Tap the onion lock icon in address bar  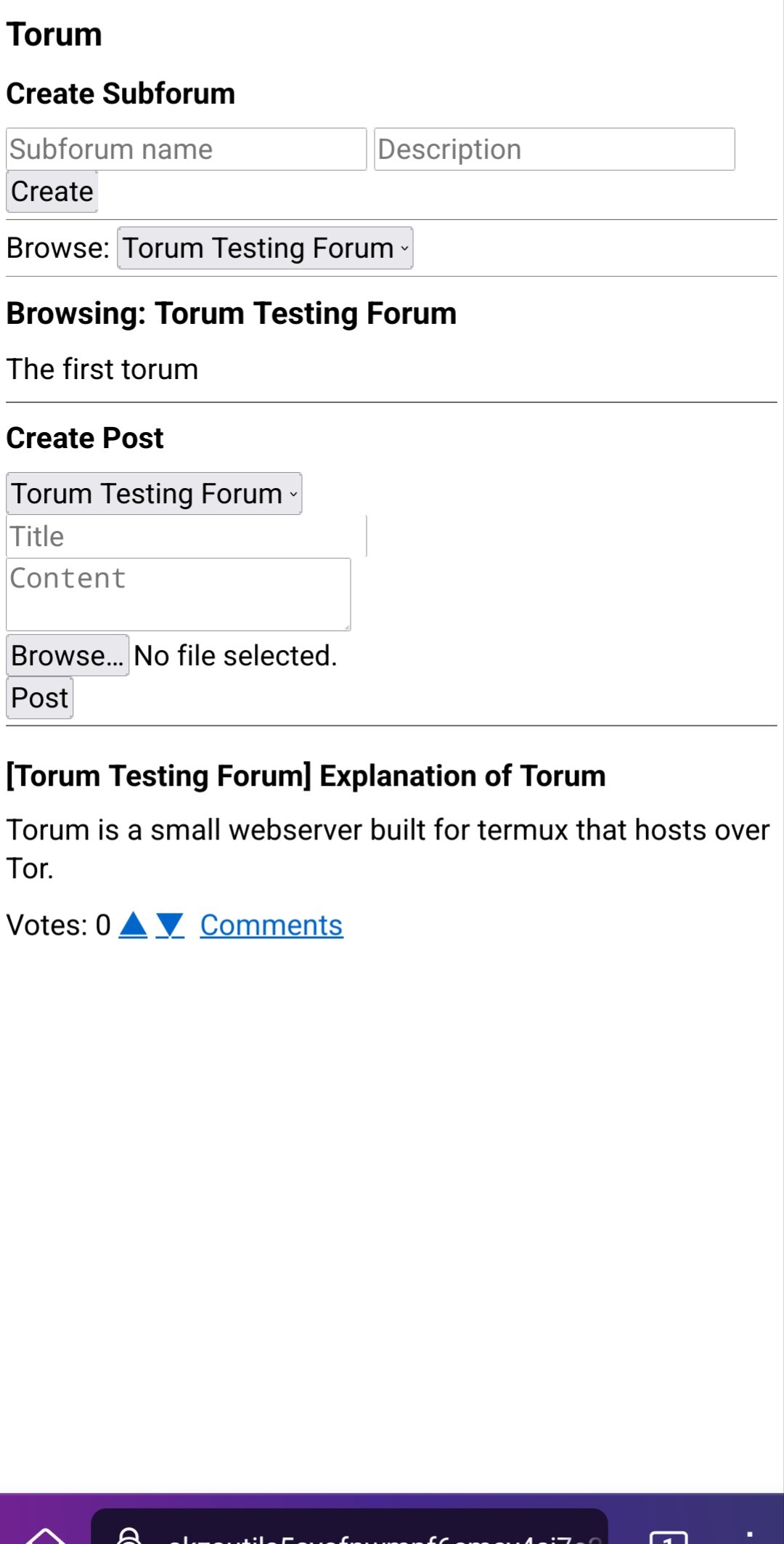click(x=129, y=1535)
